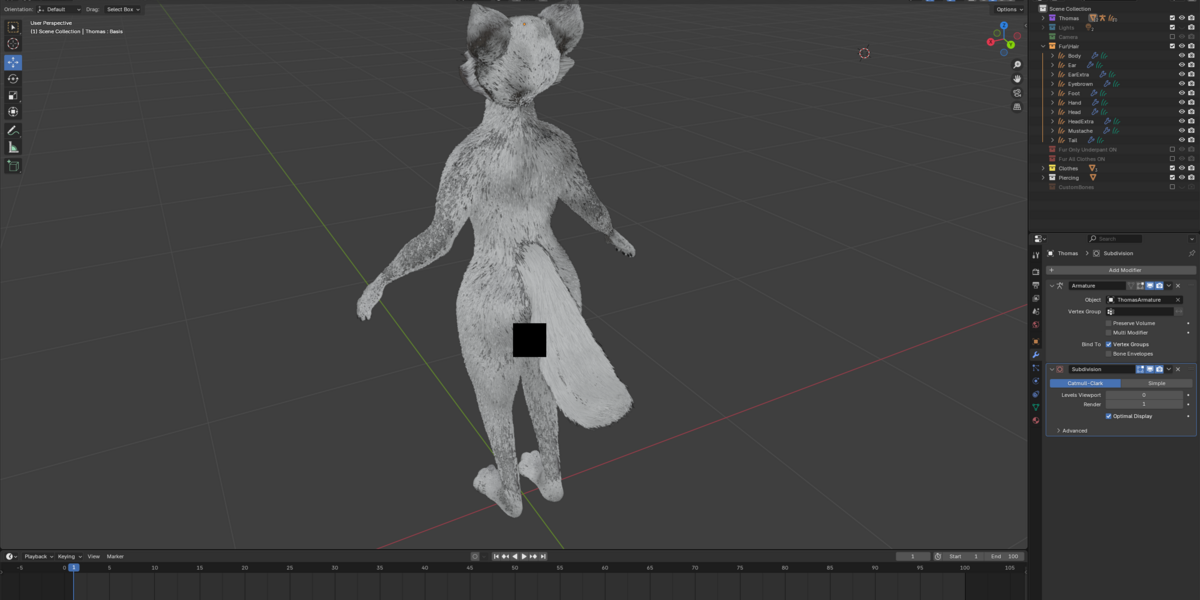Viewport: 1200px width, 600px height.
Task: Select the Move tool in toolbar
Action: click(13, 62)
